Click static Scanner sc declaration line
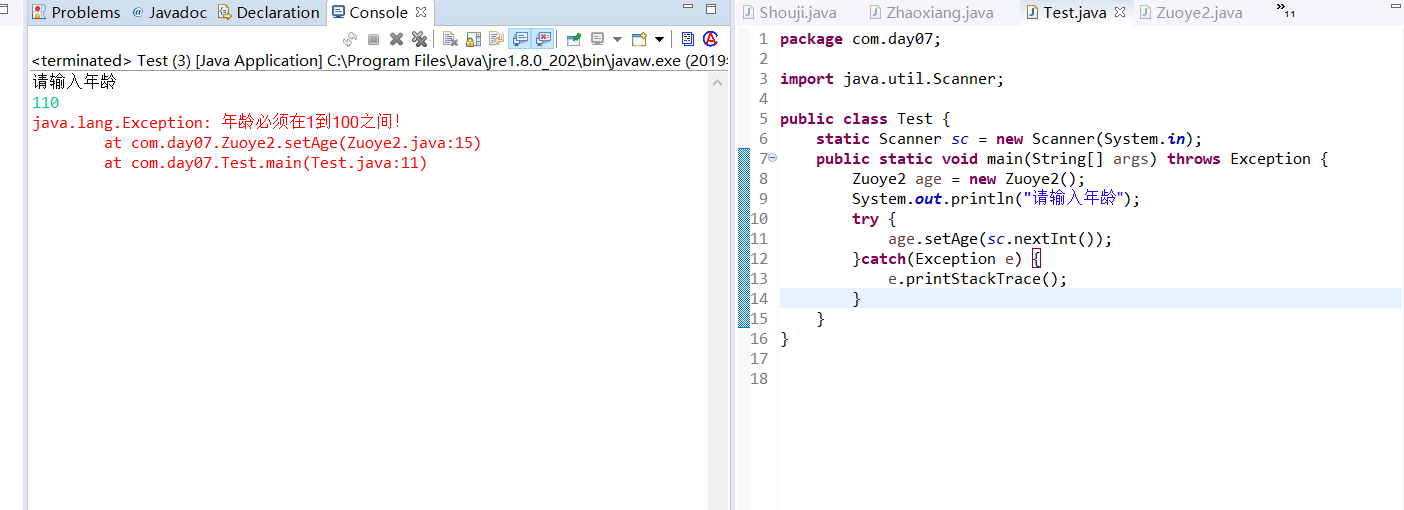The image size is (1404, 510). pos(1008,139)
